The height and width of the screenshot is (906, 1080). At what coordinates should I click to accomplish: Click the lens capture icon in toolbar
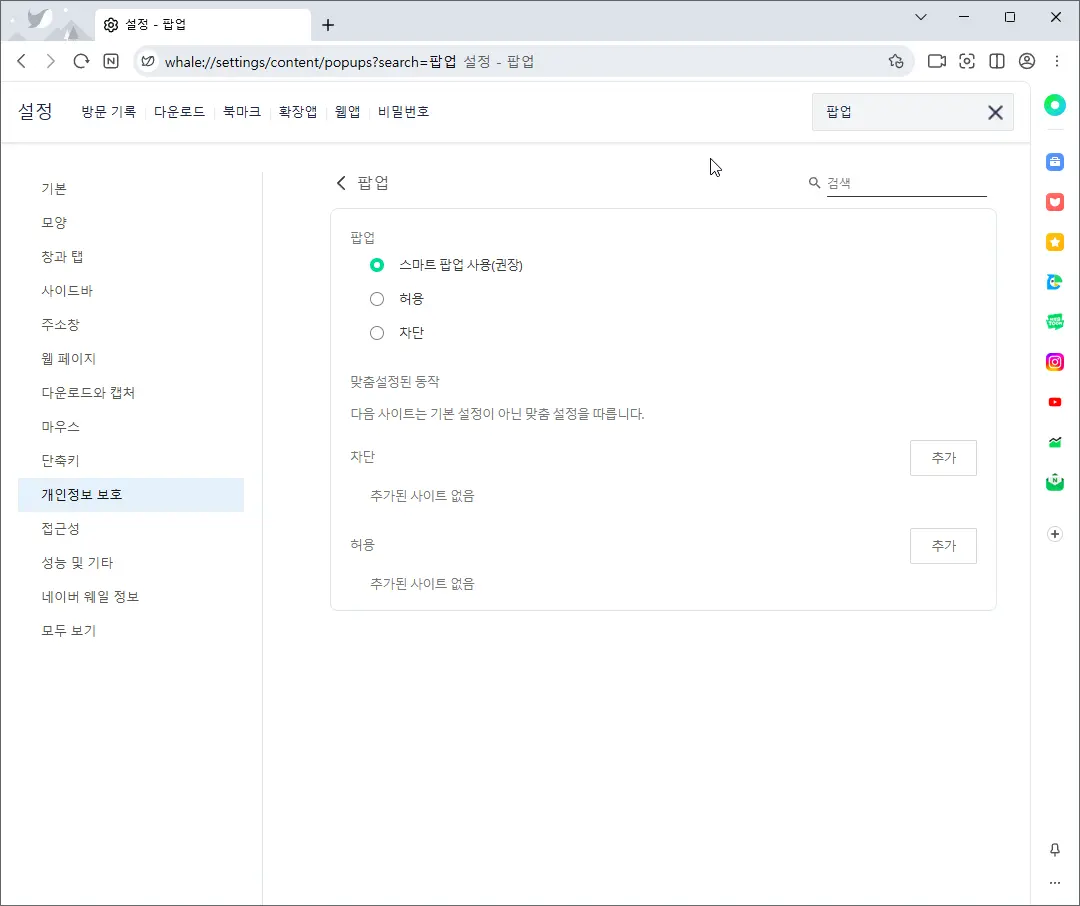[966, 60]
